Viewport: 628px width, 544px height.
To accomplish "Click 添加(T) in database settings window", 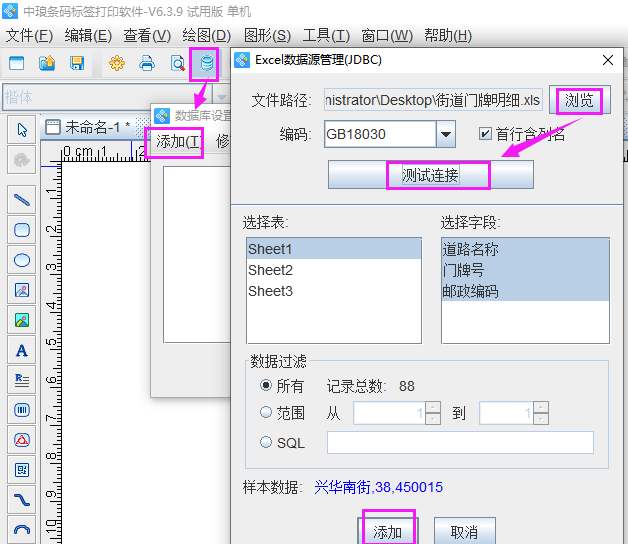I will 179,141.
